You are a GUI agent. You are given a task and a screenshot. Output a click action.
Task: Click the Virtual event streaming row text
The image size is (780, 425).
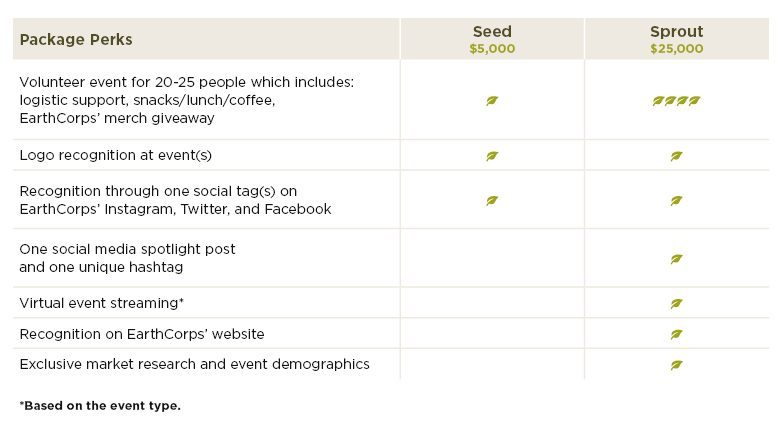[x=101, y=303]
